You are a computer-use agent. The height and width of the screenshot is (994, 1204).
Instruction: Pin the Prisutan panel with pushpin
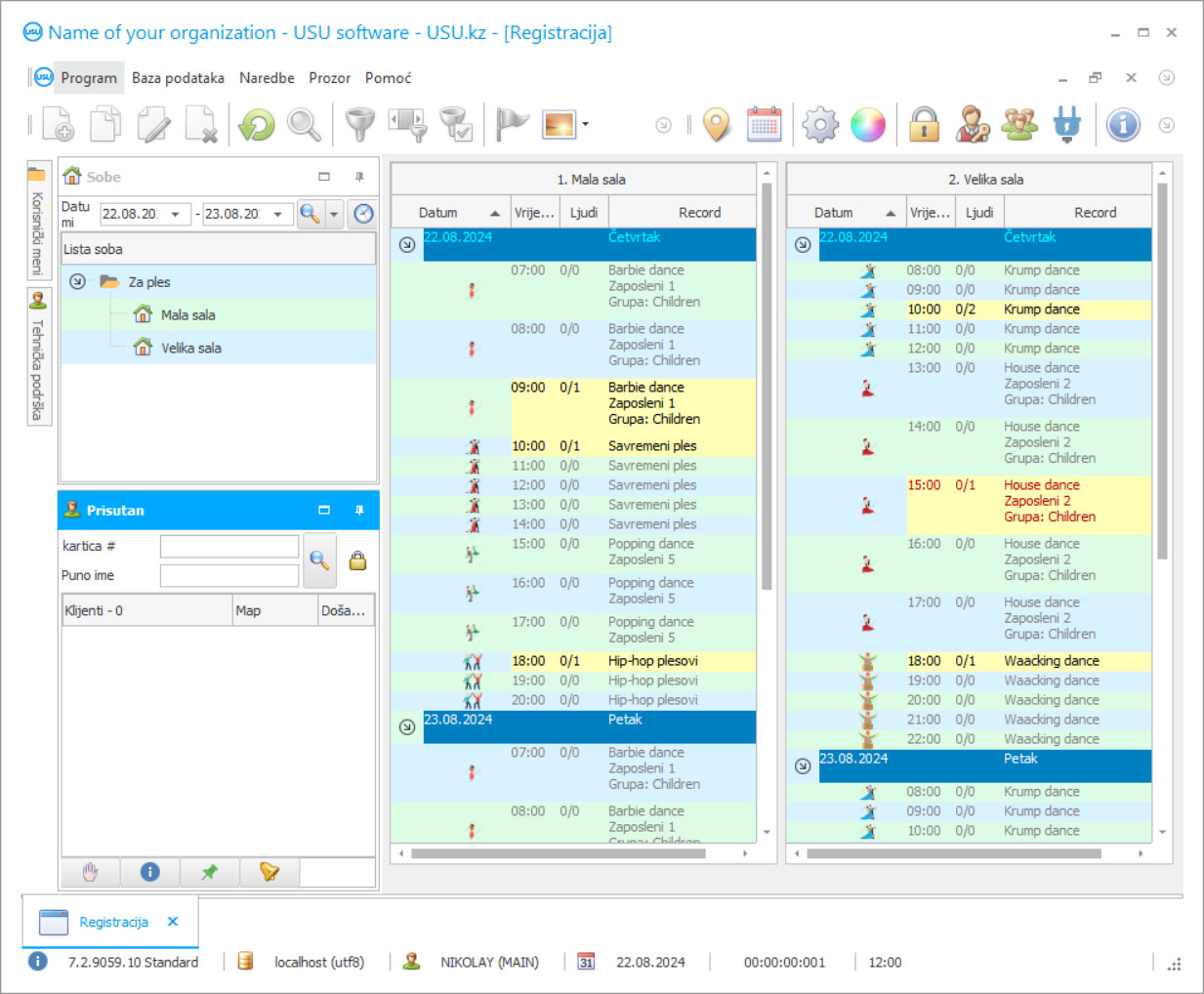359,511
